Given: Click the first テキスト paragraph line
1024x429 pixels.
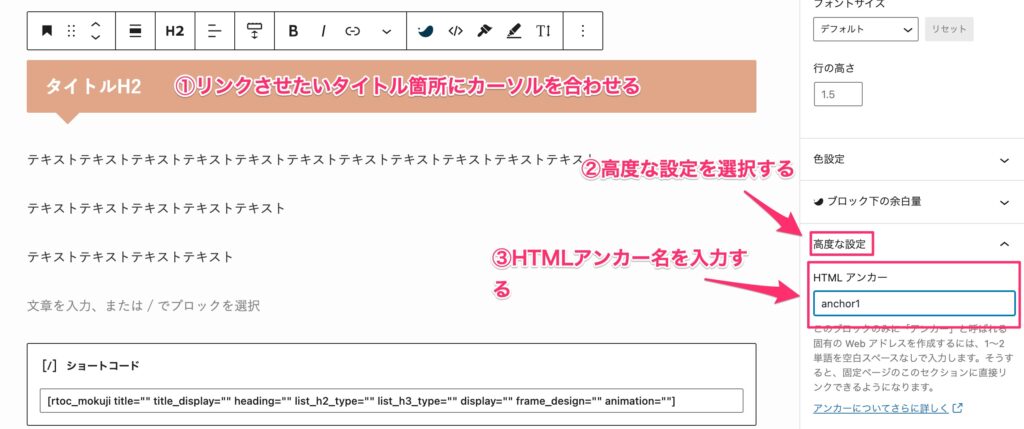Looking at the screenshot, I should pyautogui.click(x=310, y=159).
